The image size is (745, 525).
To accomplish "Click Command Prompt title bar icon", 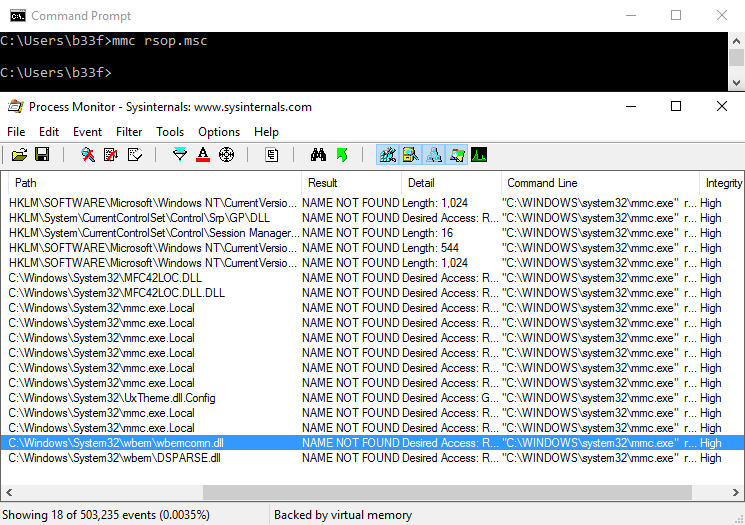I will [x=18, y=16].
